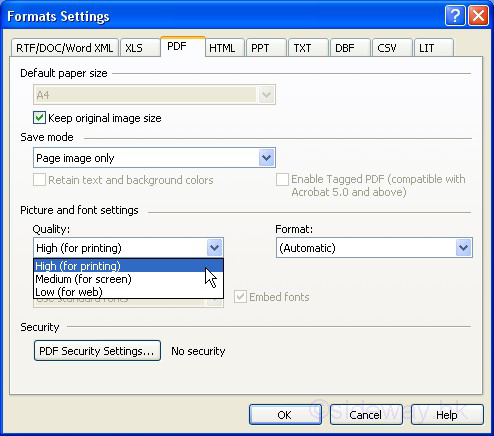The height and width of the screenshot is (436, 494).
Task: Close the Formats Settings dialog
Action: click(x=478, y=16)
